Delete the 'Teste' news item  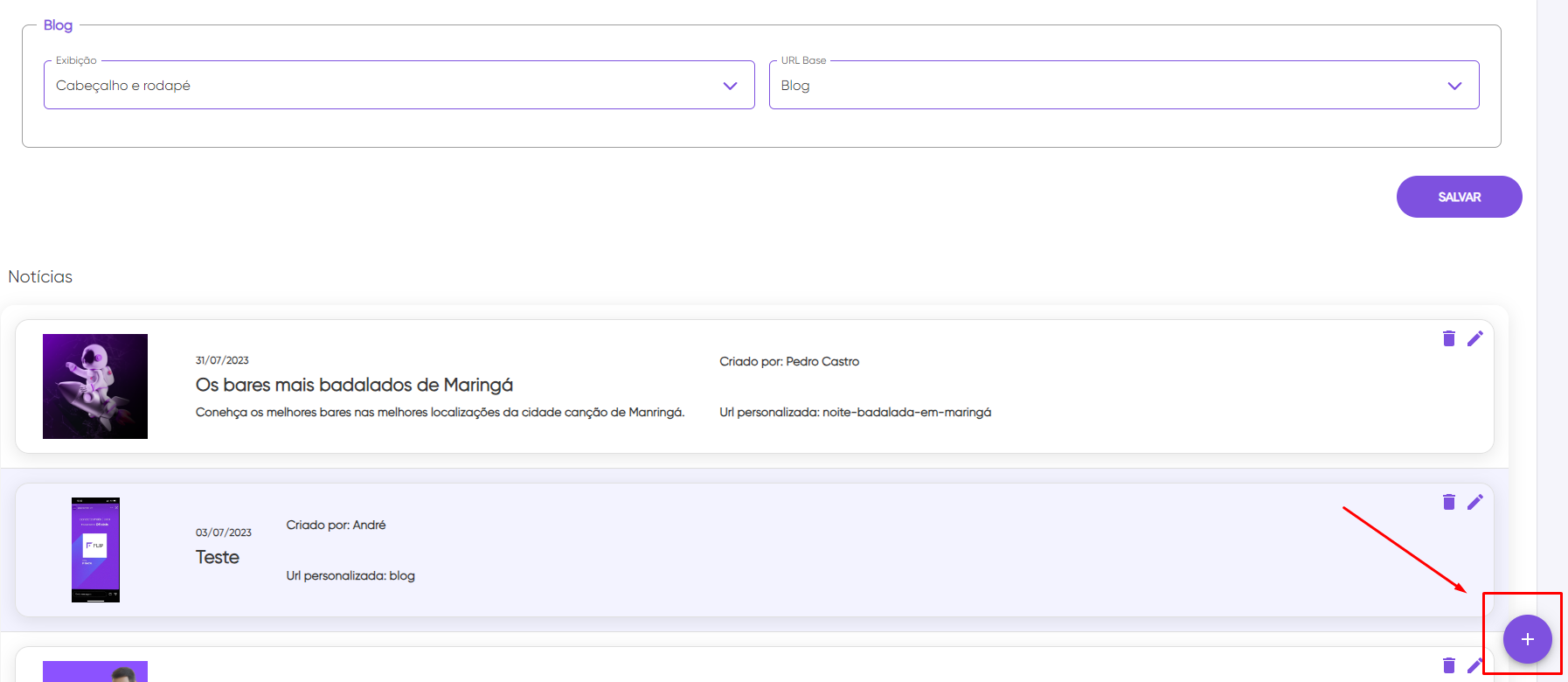[x=1449, y=502]
